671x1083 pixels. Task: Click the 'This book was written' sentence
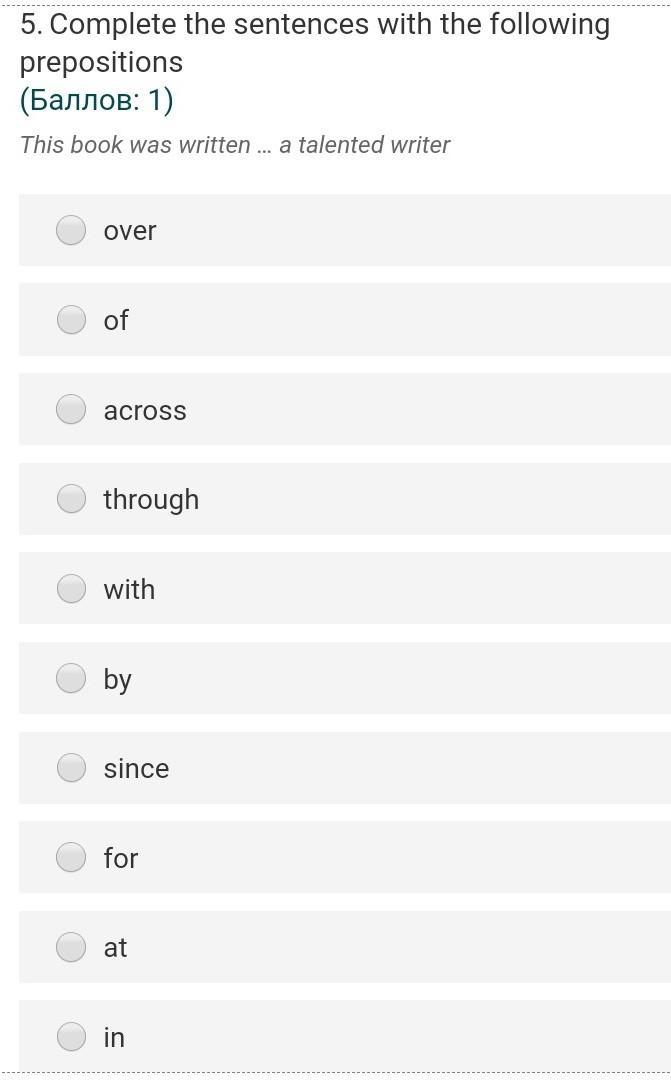pos(235,145)
